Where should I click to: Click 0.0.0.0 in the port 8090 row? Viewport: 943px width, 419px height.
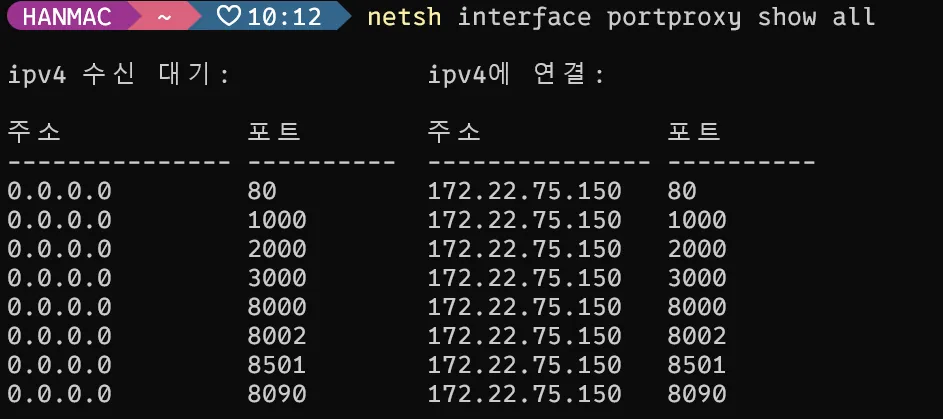click(60, 394)
